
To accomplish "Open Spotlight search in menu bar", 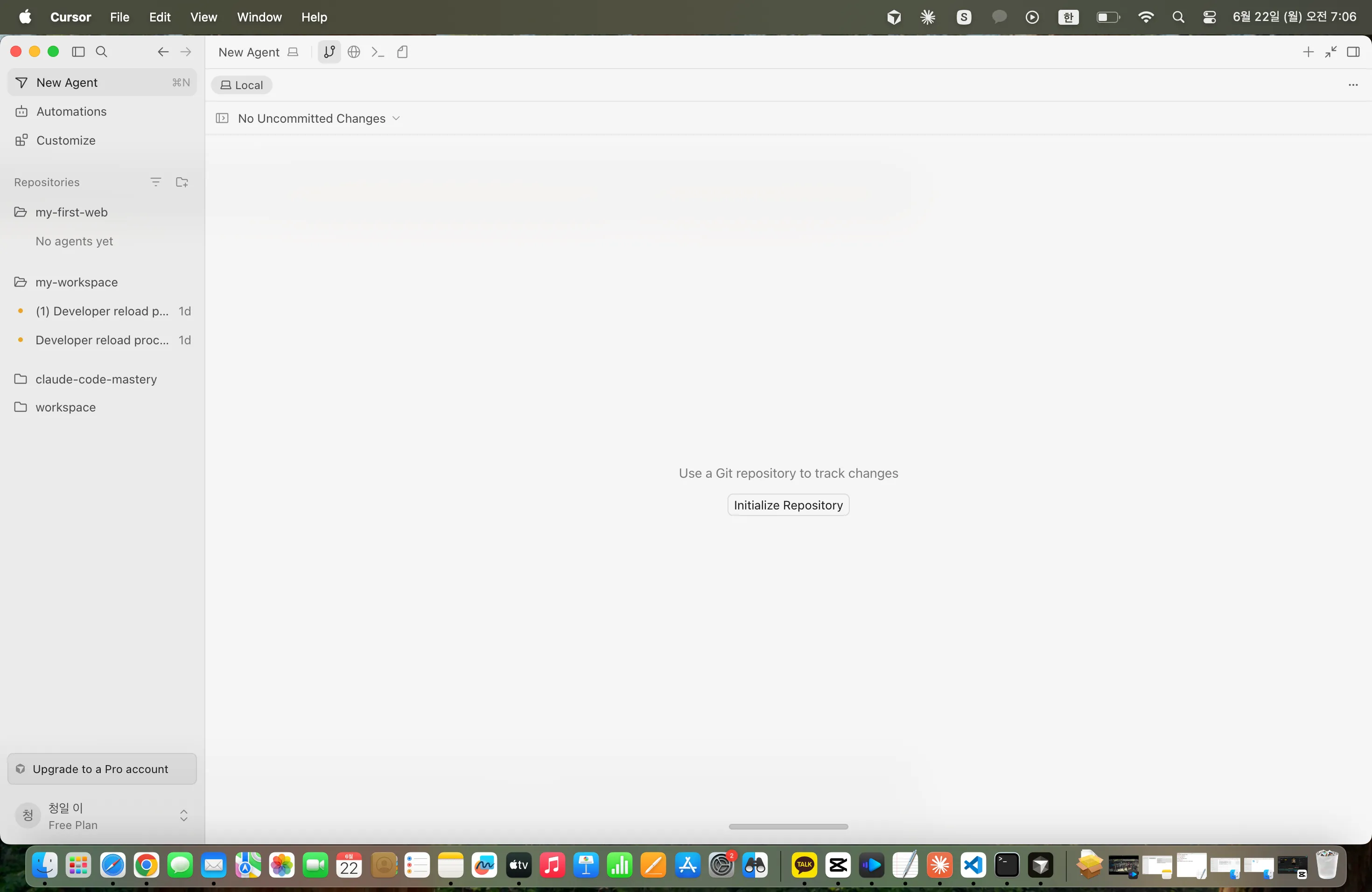I will (1178, 17).
